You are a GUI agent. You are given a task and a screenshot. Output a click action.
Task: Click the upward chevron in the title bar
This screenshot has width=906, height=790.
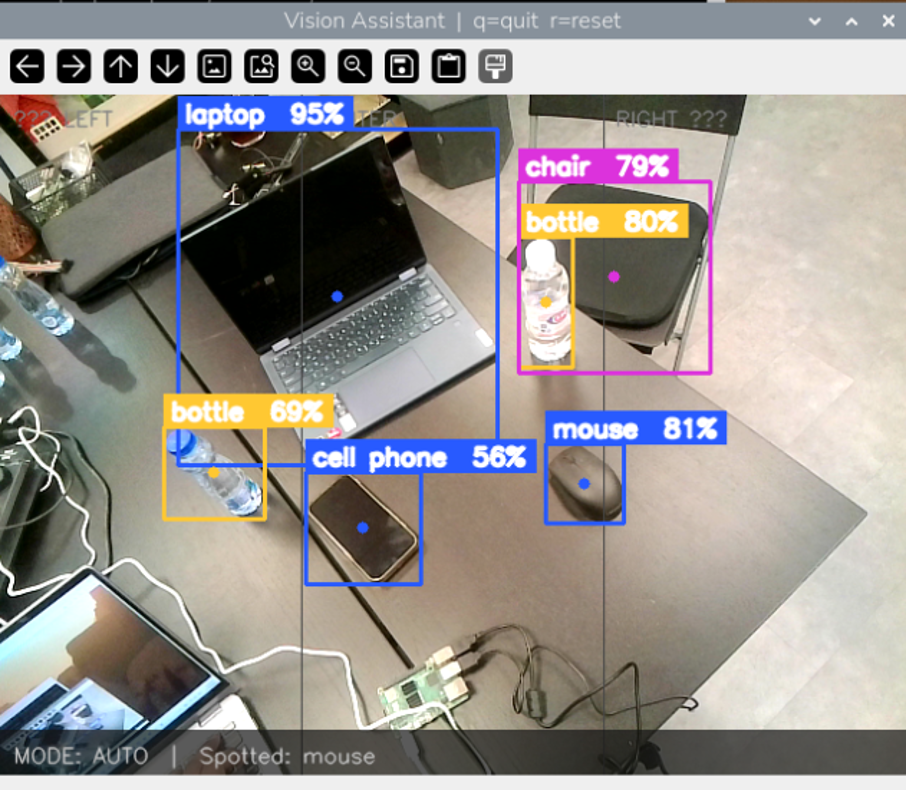pyautogui.click(x=852, y=21)
